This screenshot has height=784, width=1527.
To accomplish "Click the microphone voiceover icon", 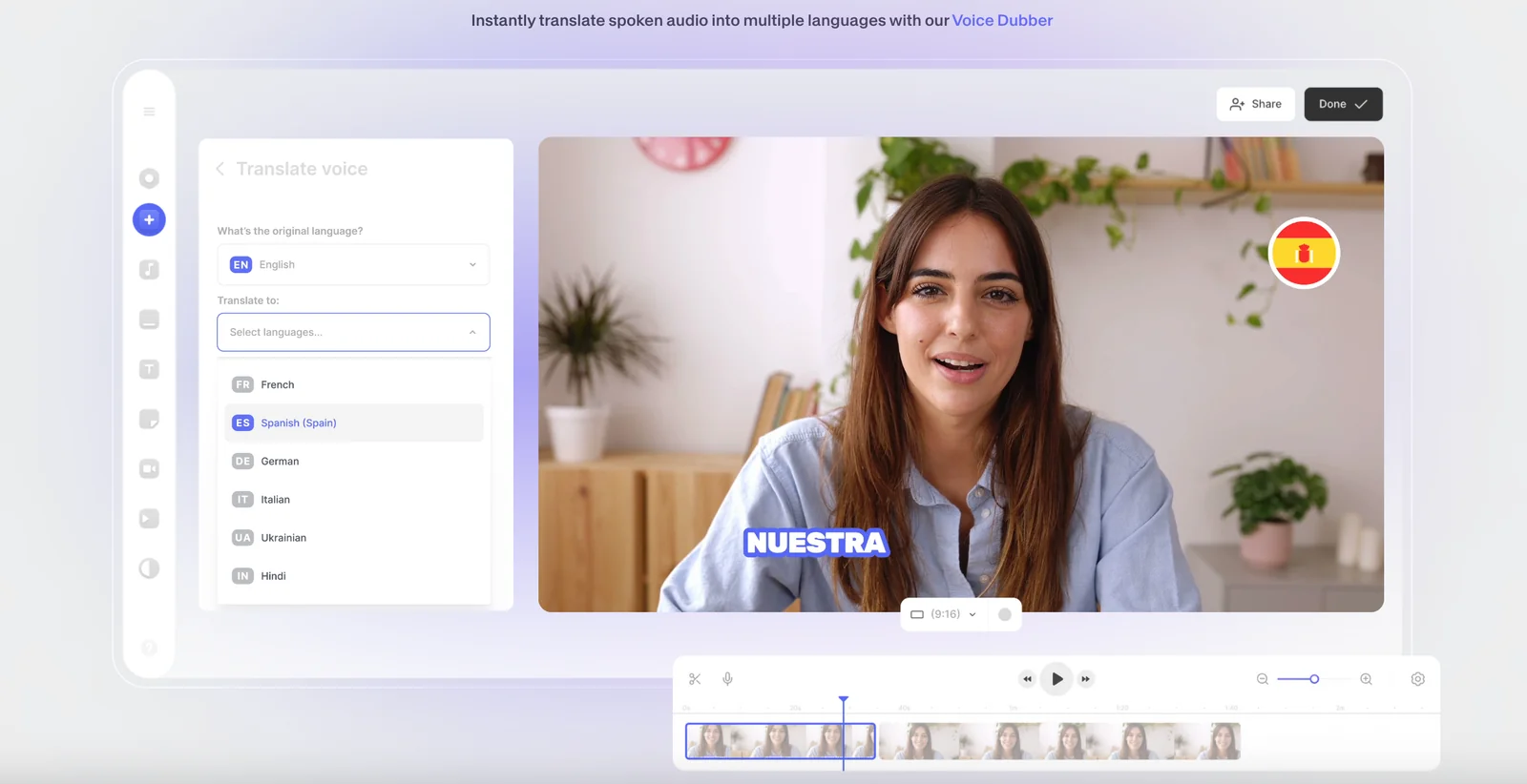I will click(x=727, y=679).
